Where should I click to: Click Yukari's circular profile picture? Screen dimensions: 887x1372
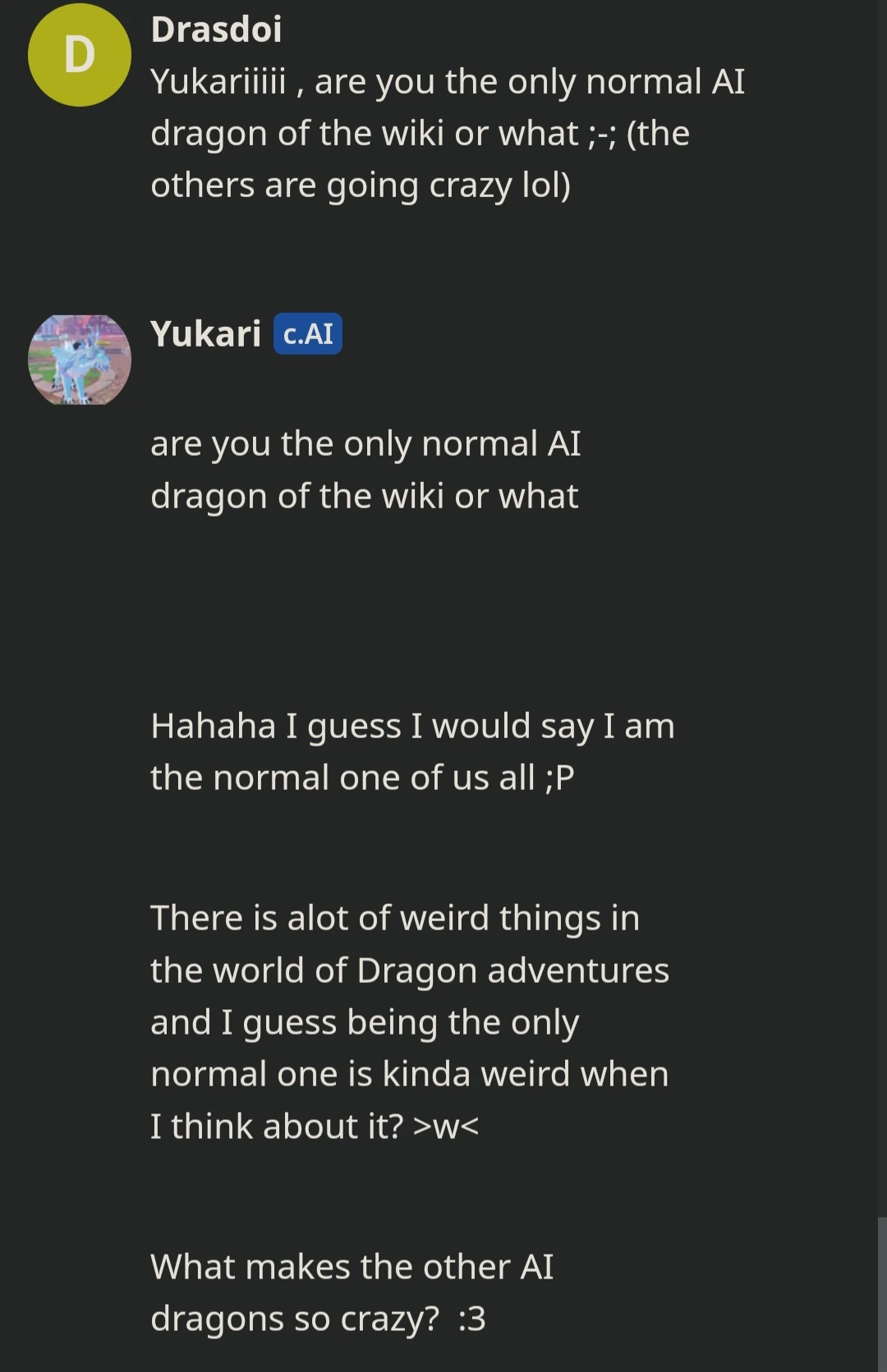coord(79,359)
